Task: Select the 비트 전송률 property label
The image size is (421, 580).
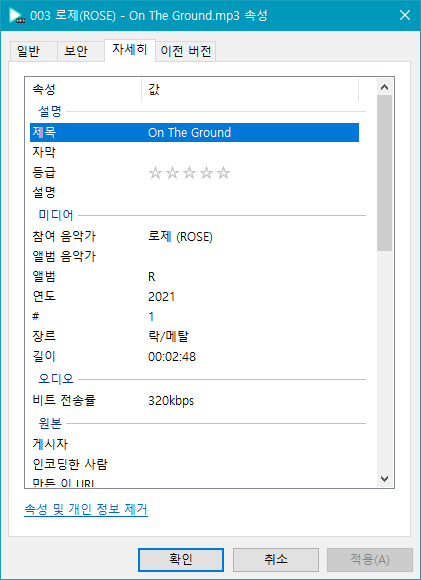Action: coord(64,401)
